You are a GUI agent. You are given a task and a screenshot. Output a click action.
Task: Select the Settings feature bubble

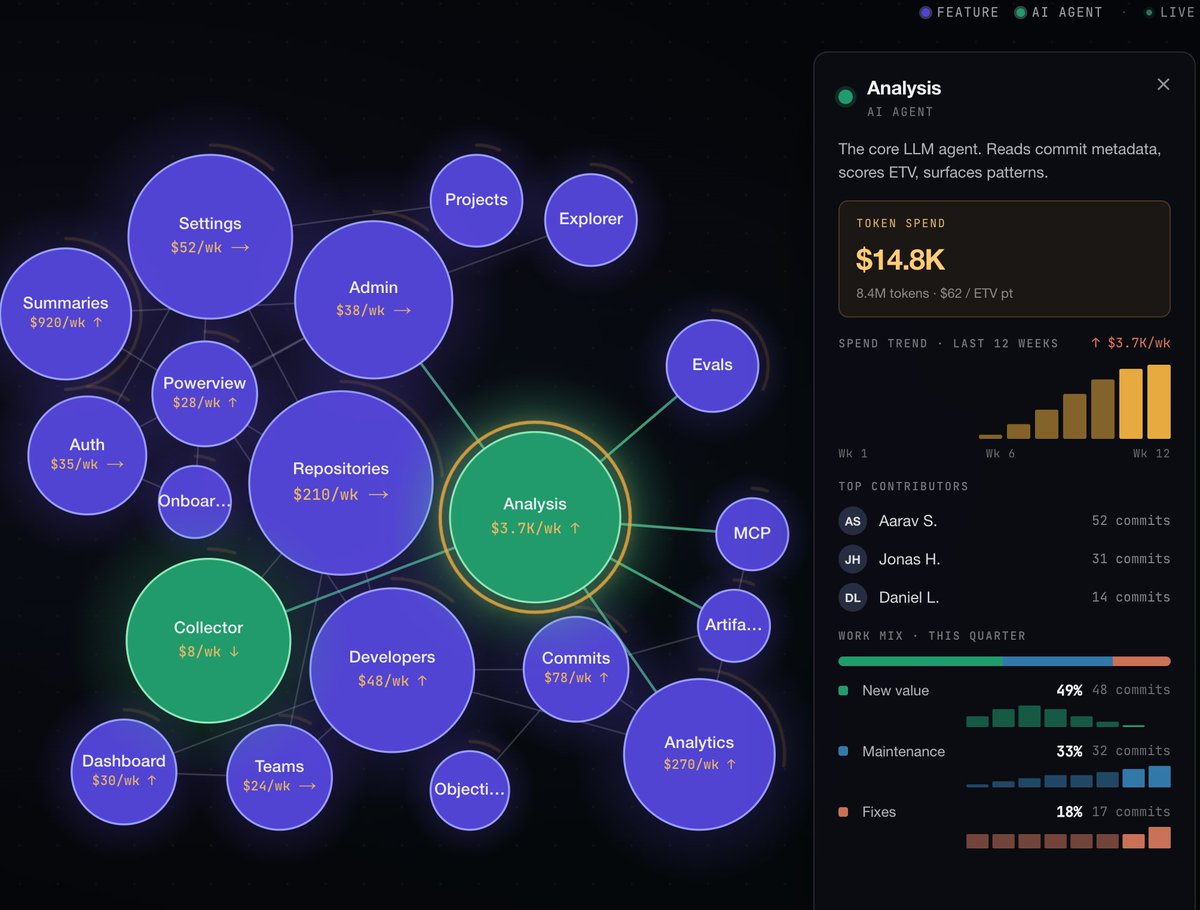[210, 237]
